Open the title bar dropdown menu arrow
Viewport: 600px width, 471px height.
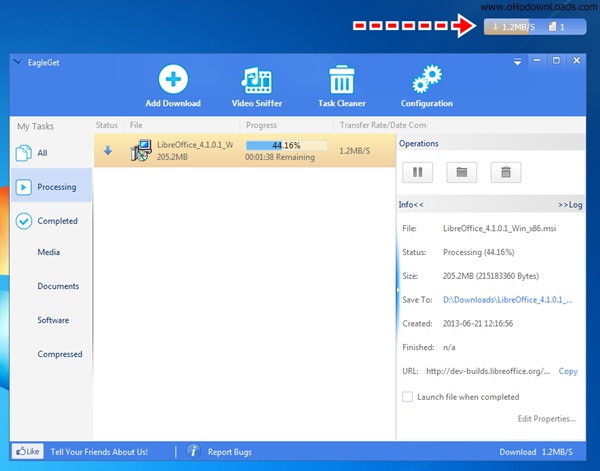pos(517,62)
